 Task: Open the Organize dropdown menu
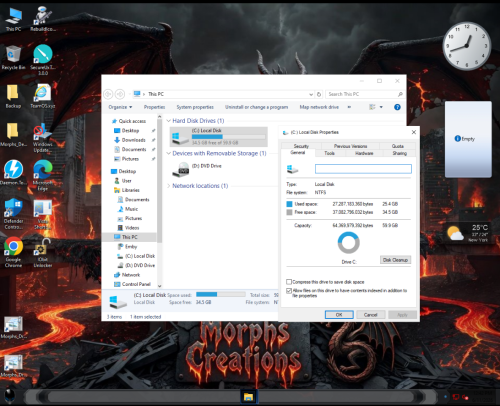pyautogui.click(x=120, y=107)
